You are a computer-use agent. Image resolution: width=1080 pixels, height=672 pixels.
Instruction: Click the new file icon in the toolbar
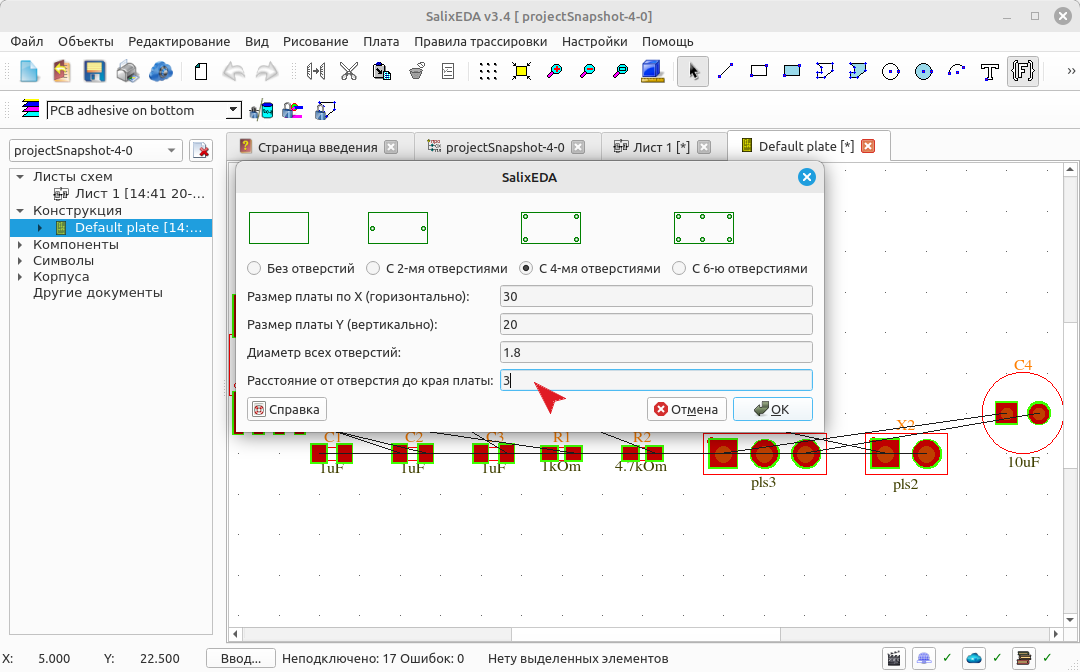coord(29,71)
